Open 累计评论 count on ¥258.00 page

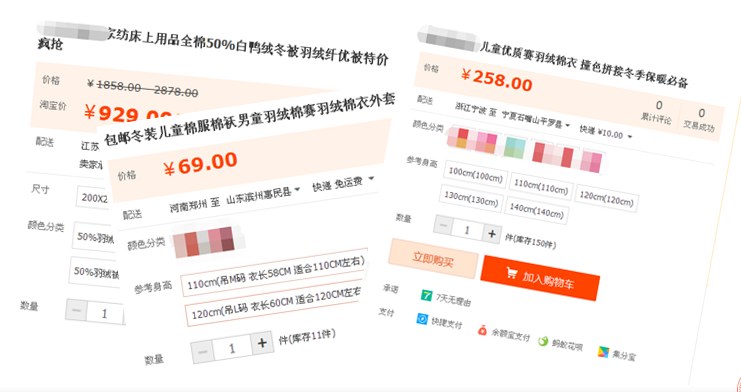(657, 112)
